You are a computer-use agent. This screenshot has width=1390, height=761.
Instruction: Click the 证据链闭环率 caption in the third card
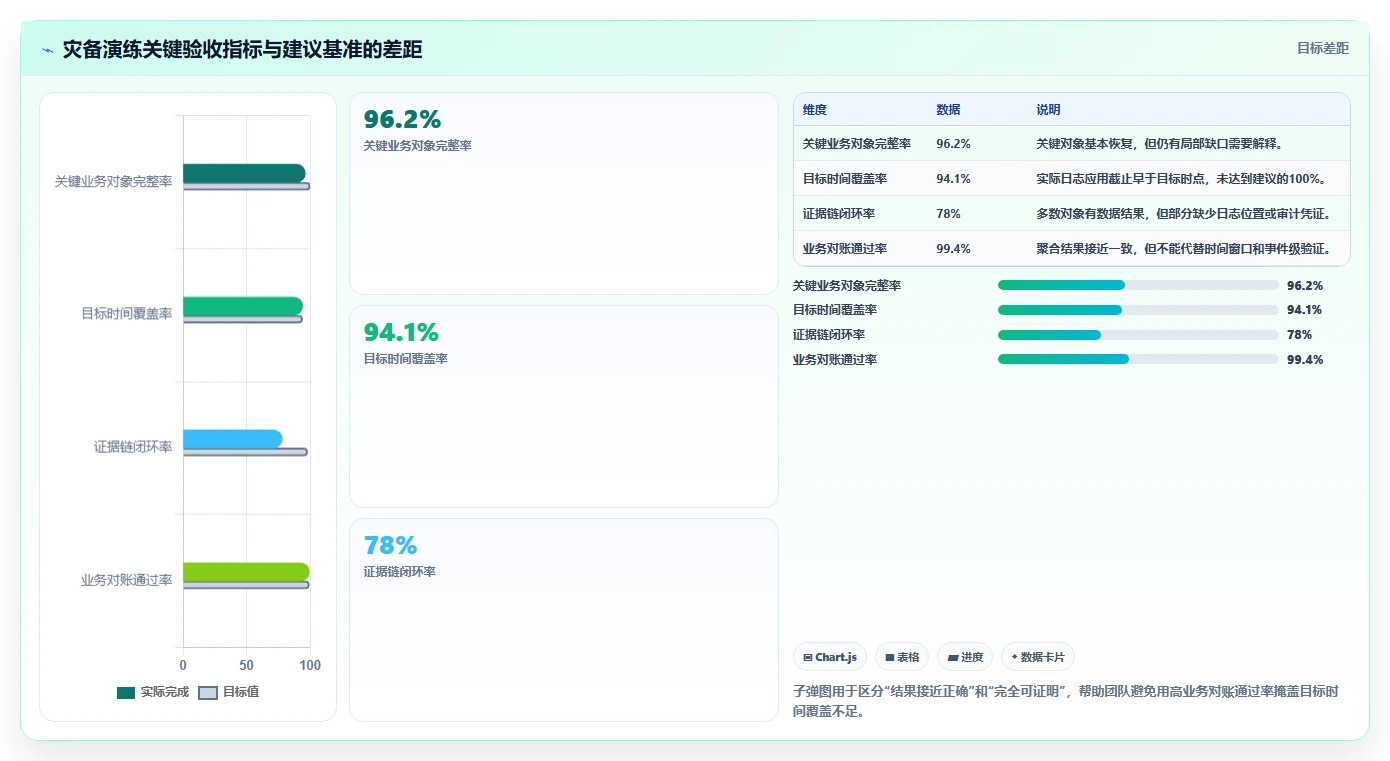click(x=399, y=572)
